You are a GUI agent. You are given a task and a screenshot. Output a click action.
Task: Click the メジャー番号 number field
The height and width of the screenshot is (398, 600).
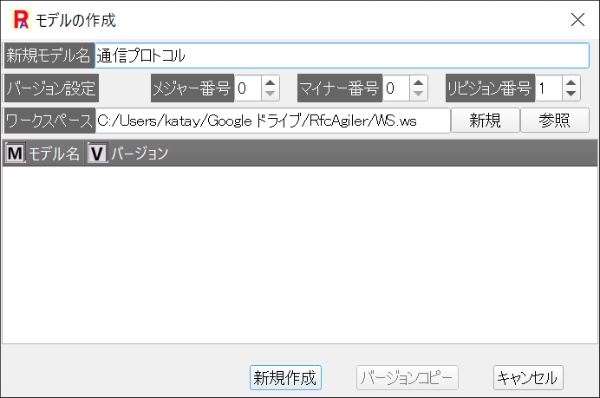point(248,88)
